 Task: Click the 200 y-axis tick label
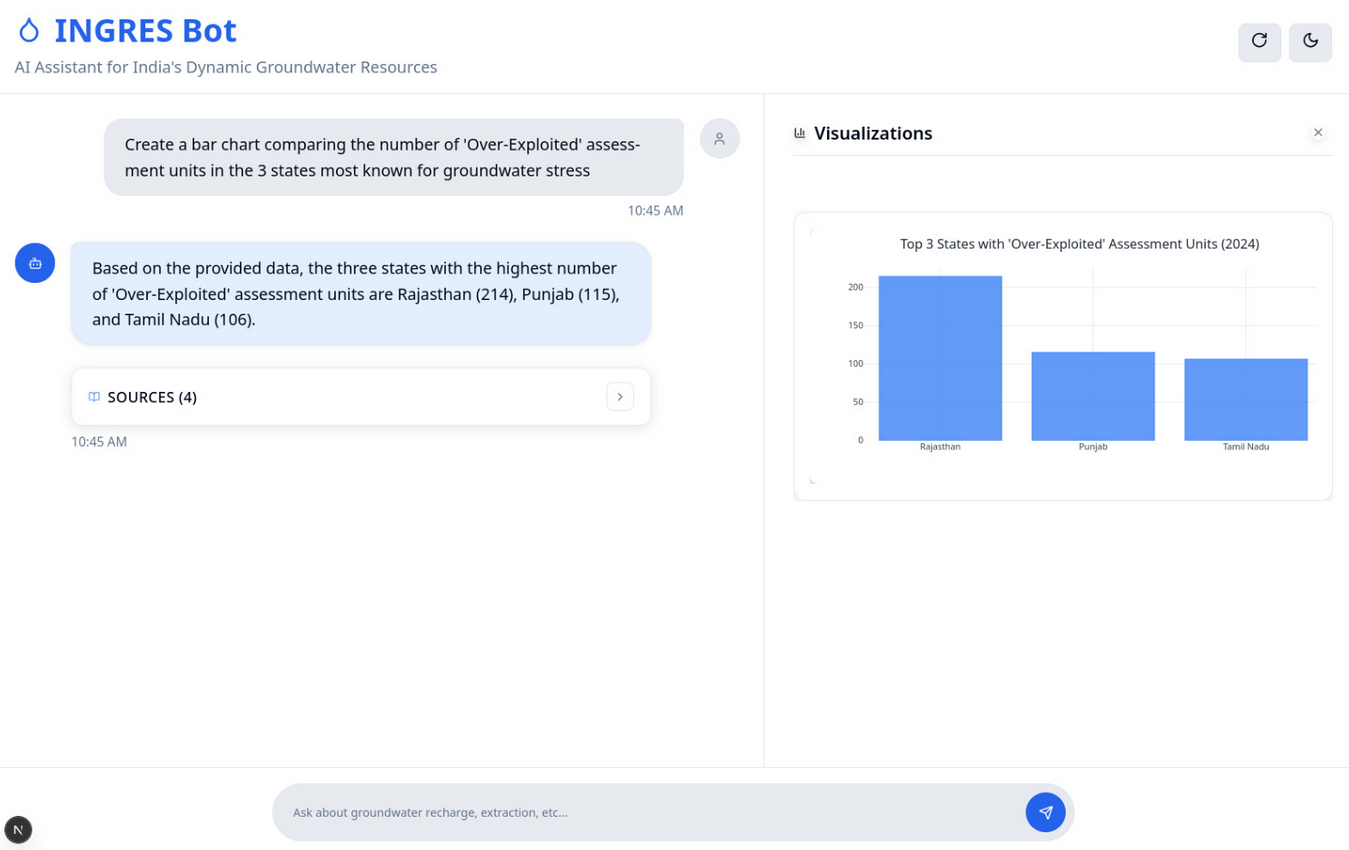coord(855,287)
